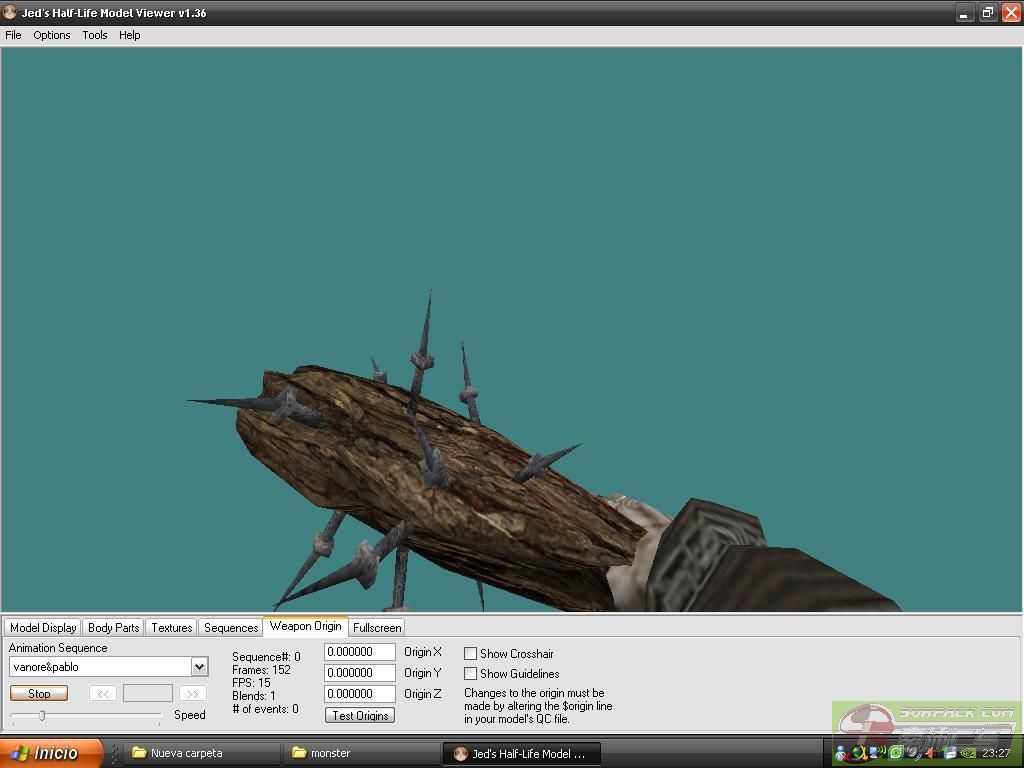Click the Origin Y value field
This screenshot has height=768, width=1024.
click(360, 673)
